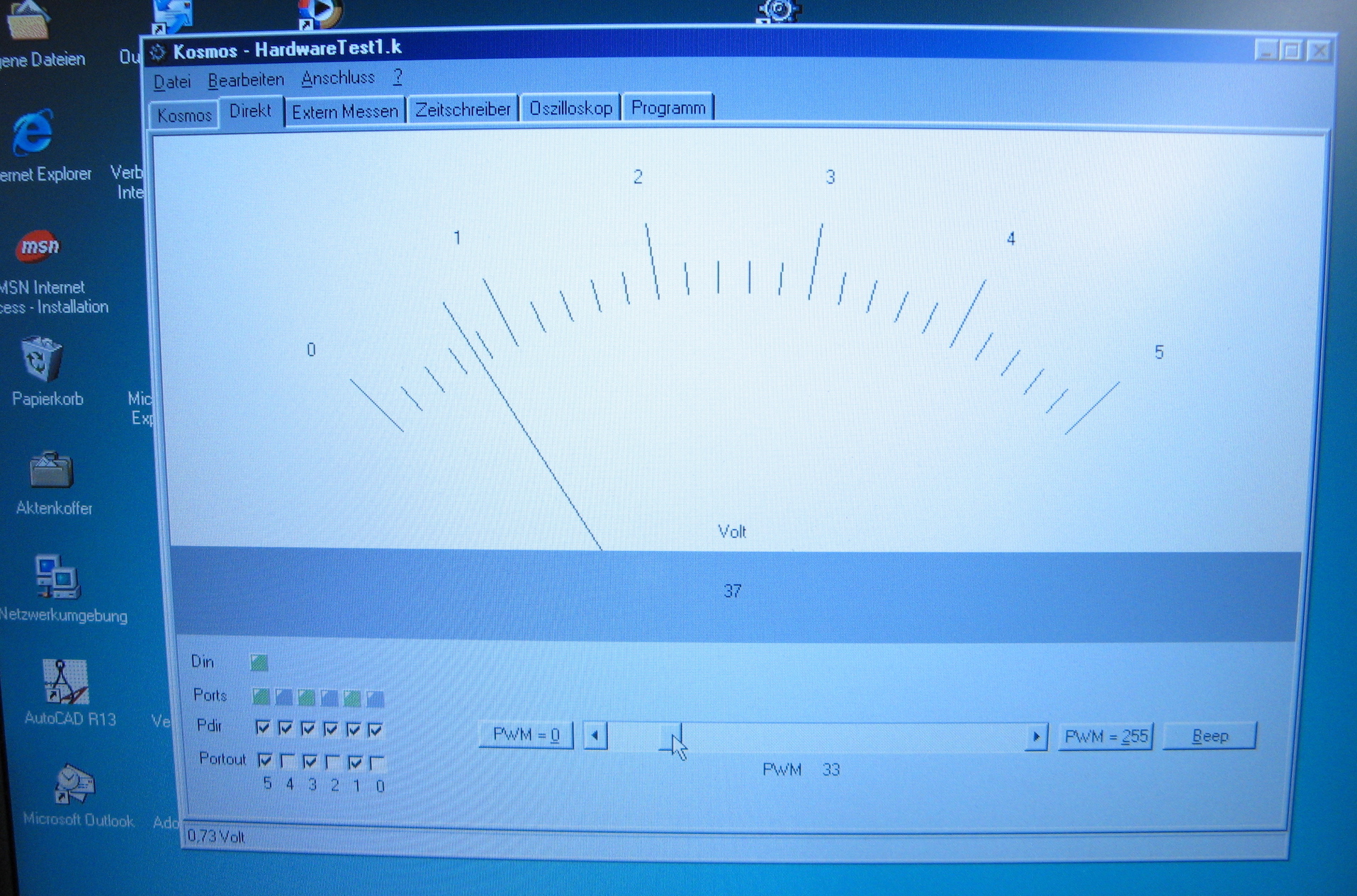Select the Direkt tab
This screenshot has width=1357, height=896.
[x=251, y=111]
